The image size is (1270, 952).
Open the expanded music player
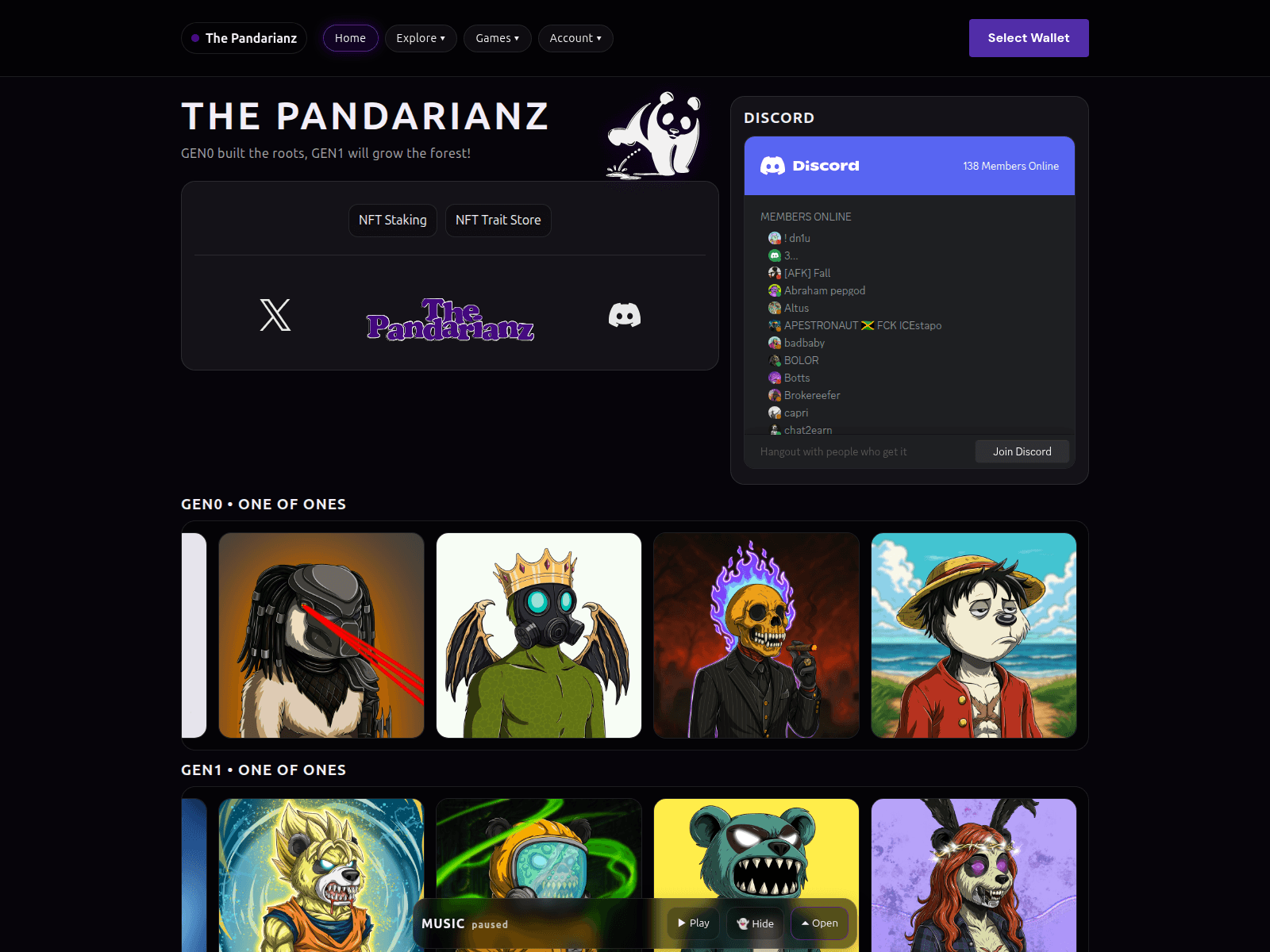(819, 923)
